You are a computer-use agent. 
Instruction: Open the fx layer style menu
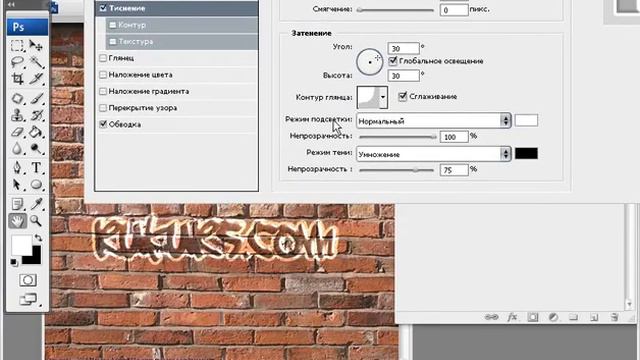click(x=512, y=317)
